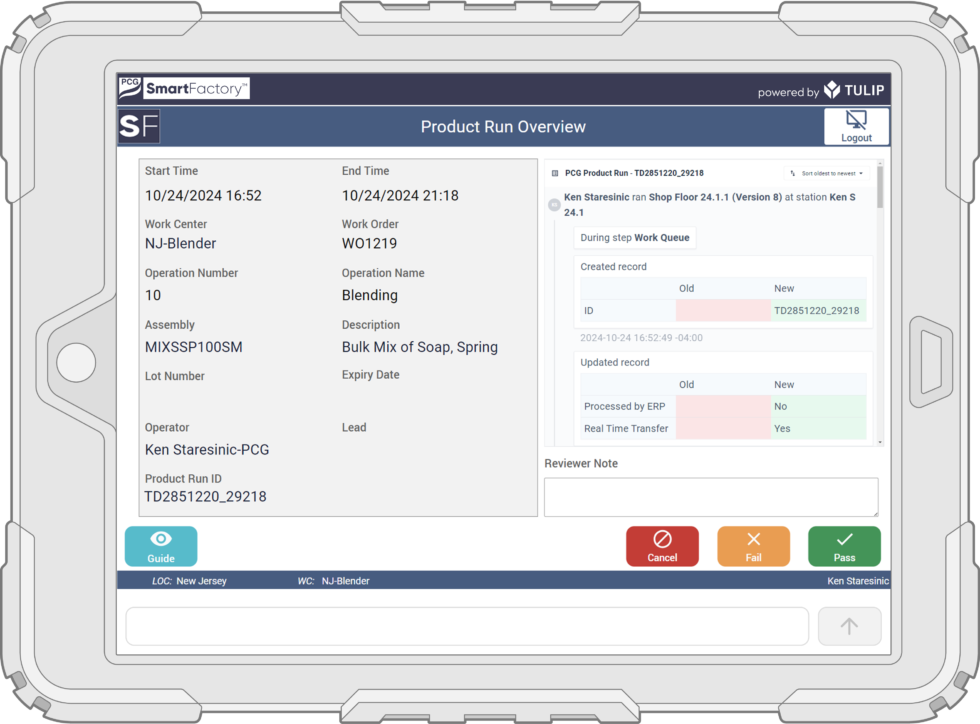Click the Ken Staresinic user avatar in history
This screenshot has width=980, height=724.
coord(554,204)
